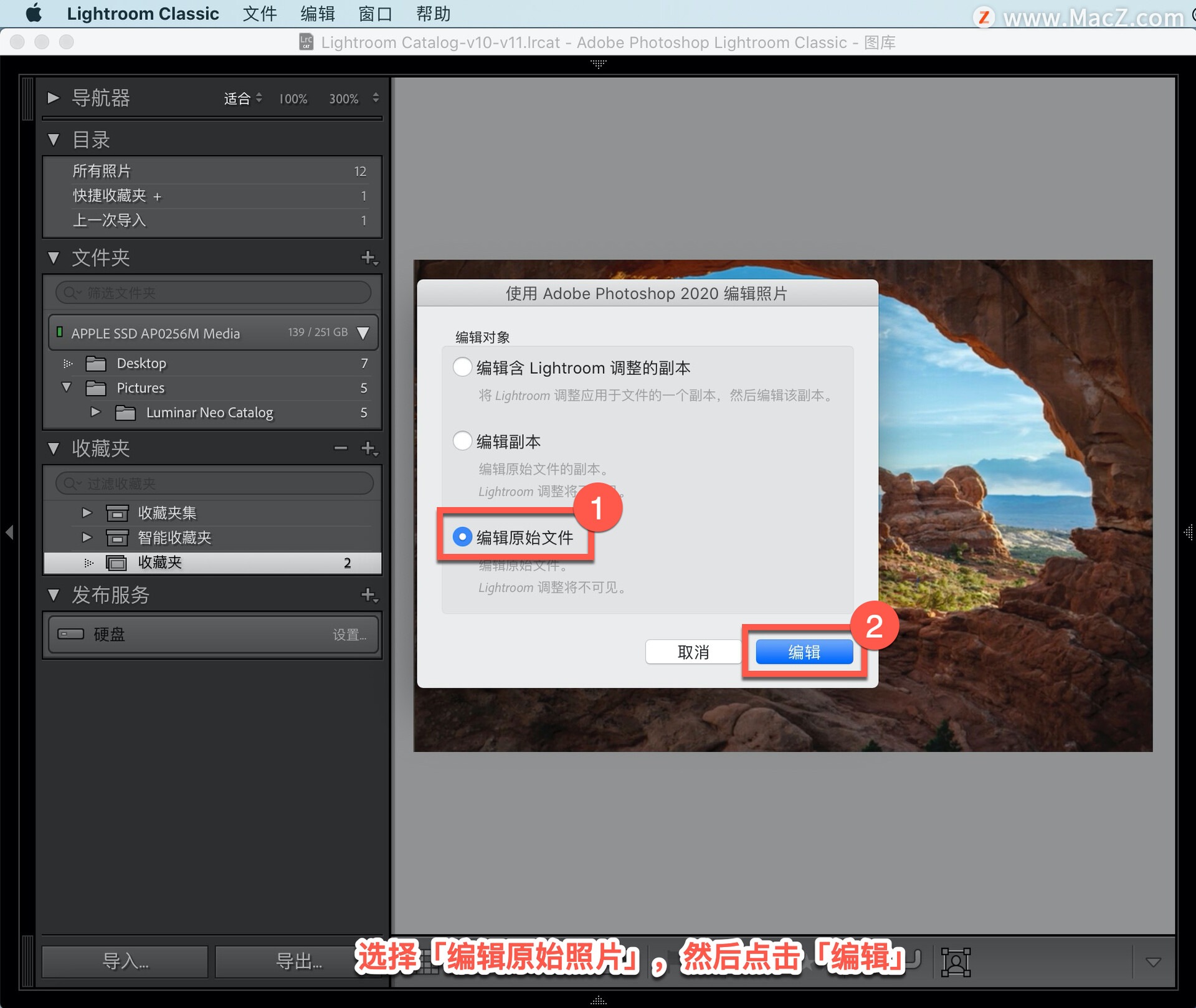This screenshot has height=1008, width=1196.
Task: Set navigator zoom to 100%
Action: [x=293, y=98]
